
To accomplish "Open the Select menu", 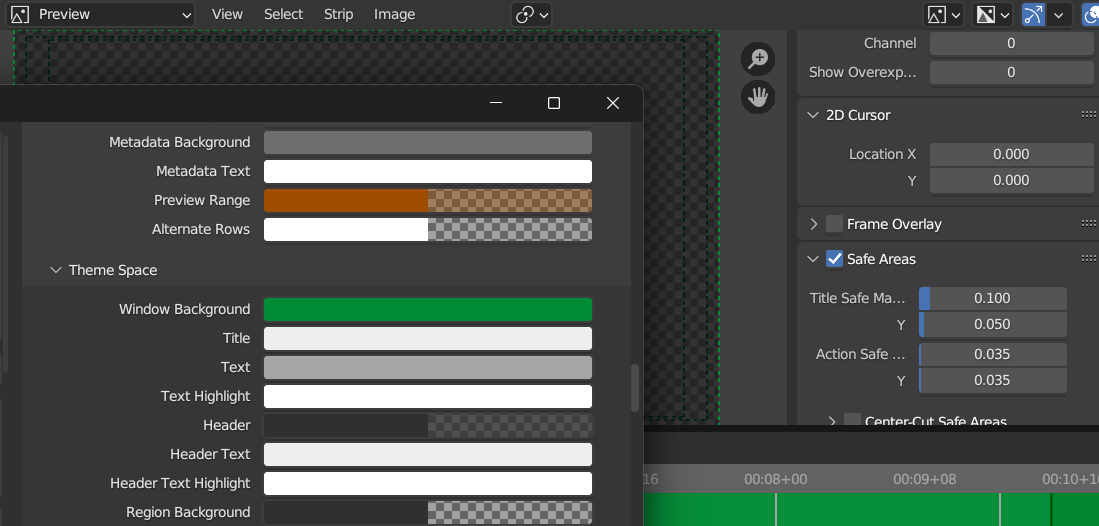I will coord(283,14).
